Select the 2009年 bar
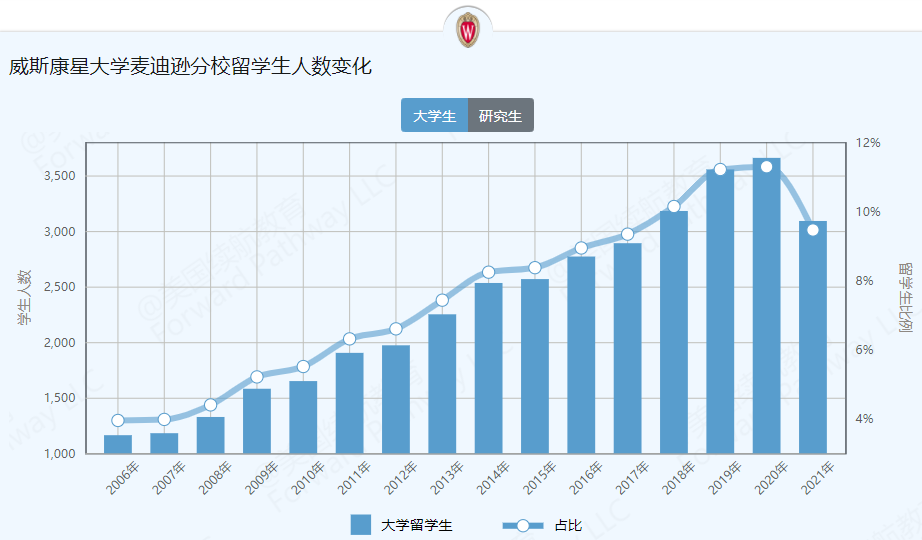 click(x=257, y=421)
